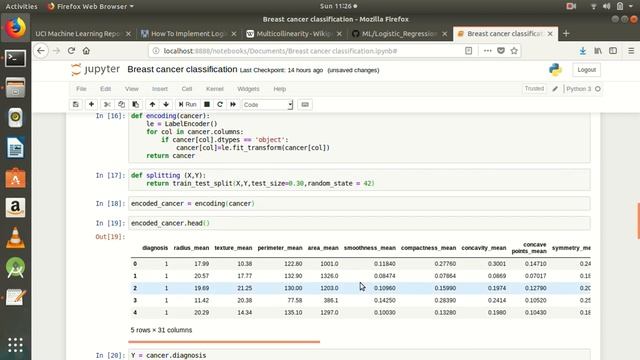Open the View menu in Jupyter
This screenshot has height=360, width=640.
(x=131, y=89)
